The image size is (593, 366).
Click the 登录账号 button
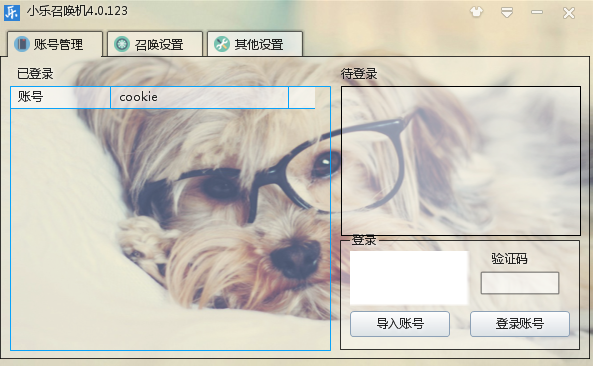click(520, 324)
